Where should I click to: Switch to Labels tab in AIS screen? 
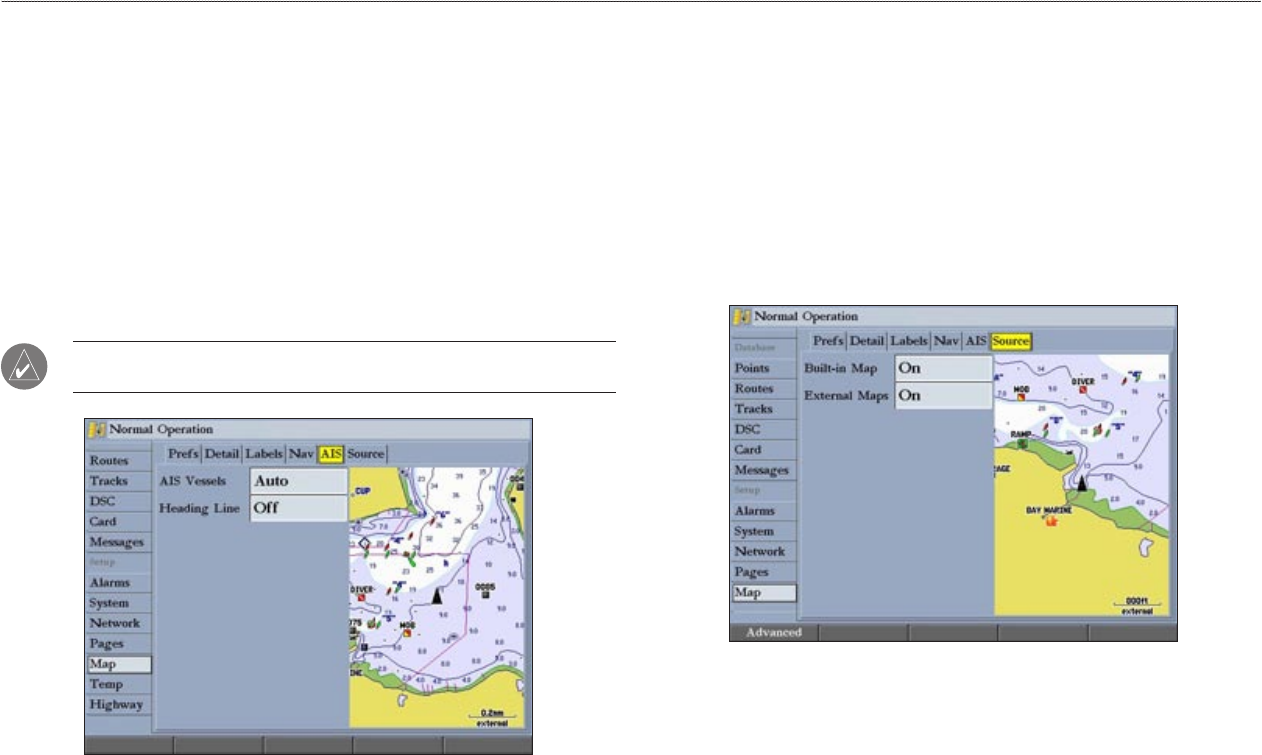(x=265, y=454)
